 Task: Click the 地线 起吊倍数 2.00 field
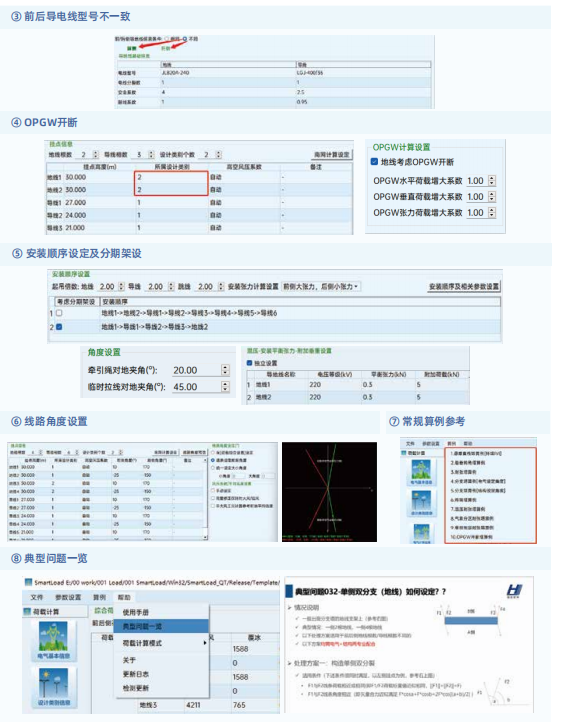pyautogui.click(x=107, y=287)
